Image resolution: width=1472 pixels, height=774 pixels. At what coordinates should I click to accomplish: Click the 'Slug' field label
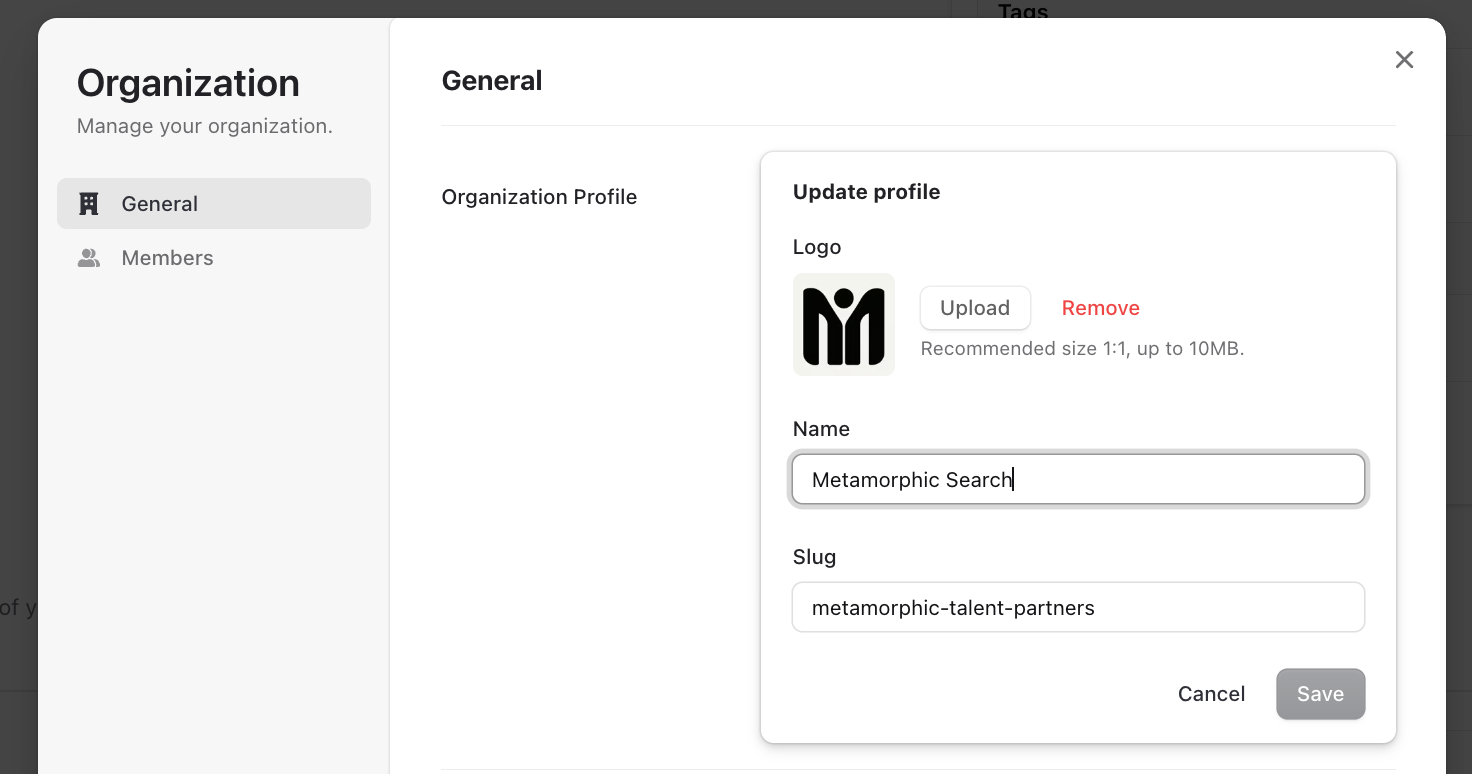pyautogui.click(x=814, y=557)
